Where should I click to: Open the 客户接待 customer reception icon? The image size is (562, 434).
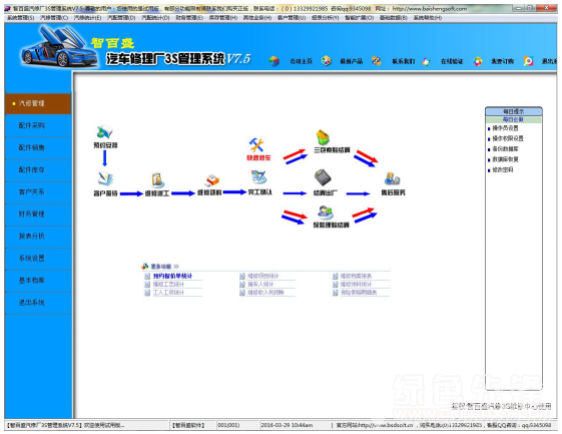click(x=105, y=179)
